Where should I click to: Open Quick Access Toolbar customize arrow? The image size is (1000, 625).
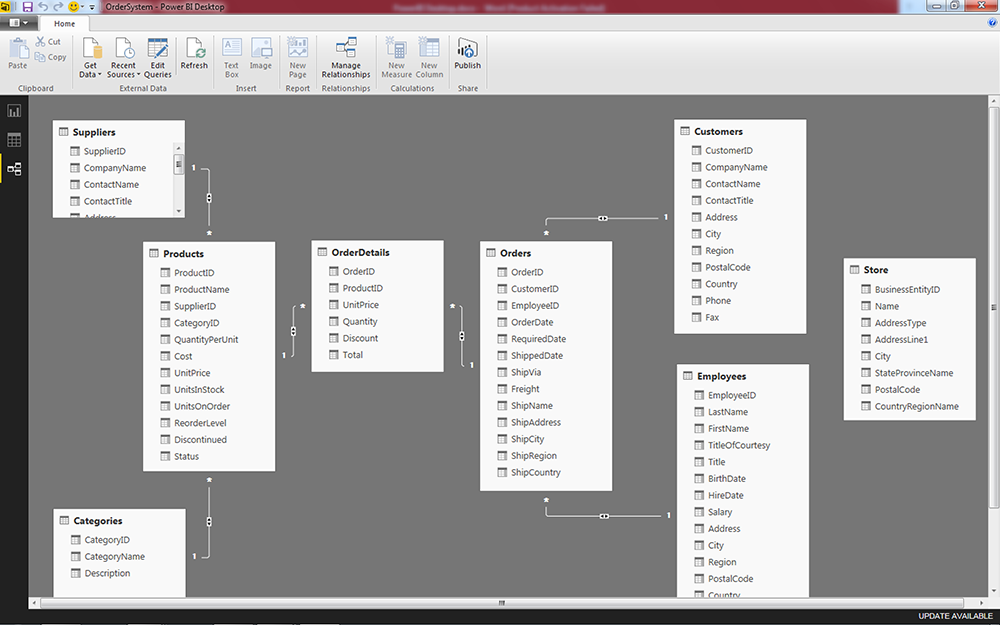pos(92,7)
